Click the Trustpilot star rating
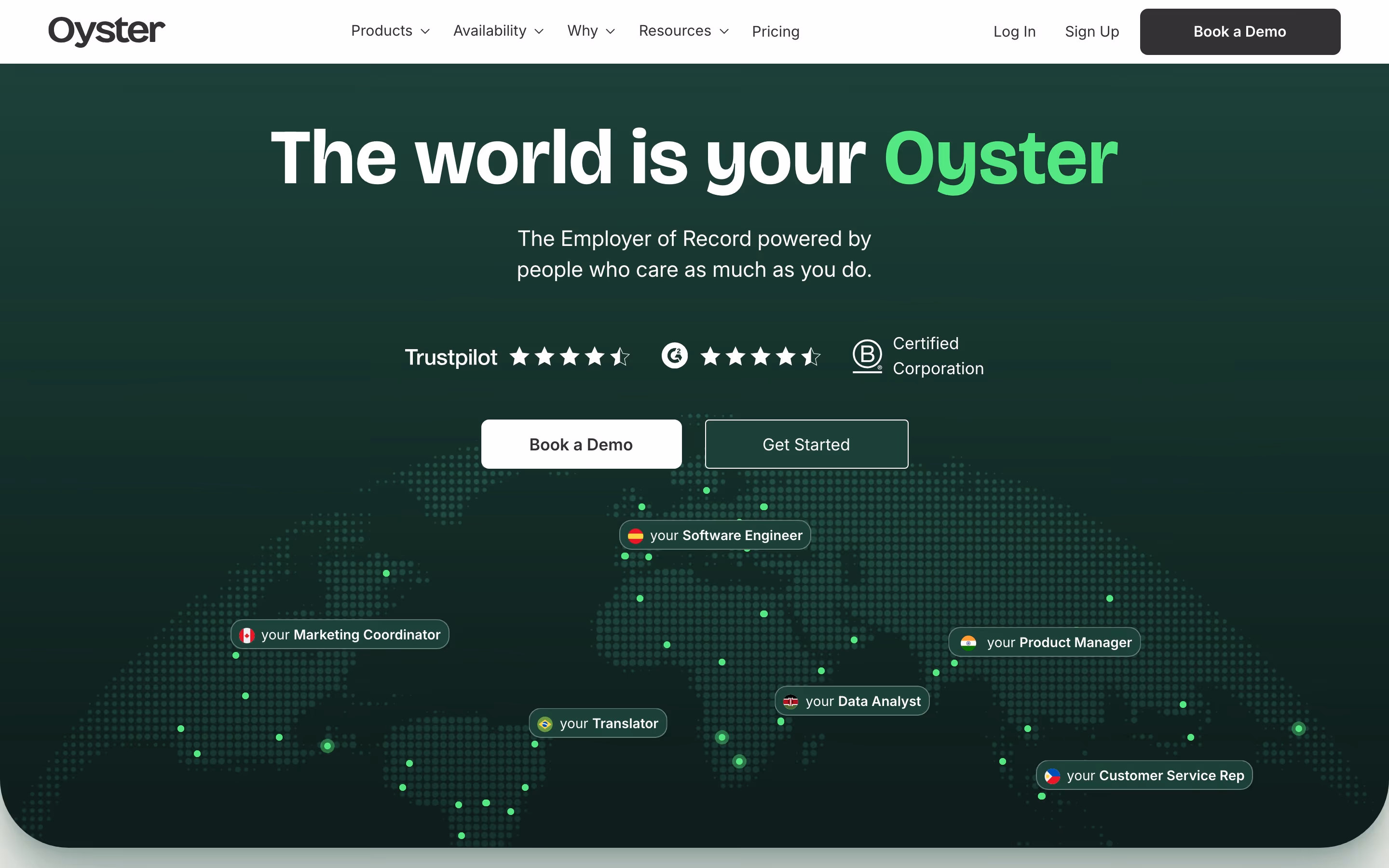Screen dimensions: 1389x868 (x=570, y=356)
